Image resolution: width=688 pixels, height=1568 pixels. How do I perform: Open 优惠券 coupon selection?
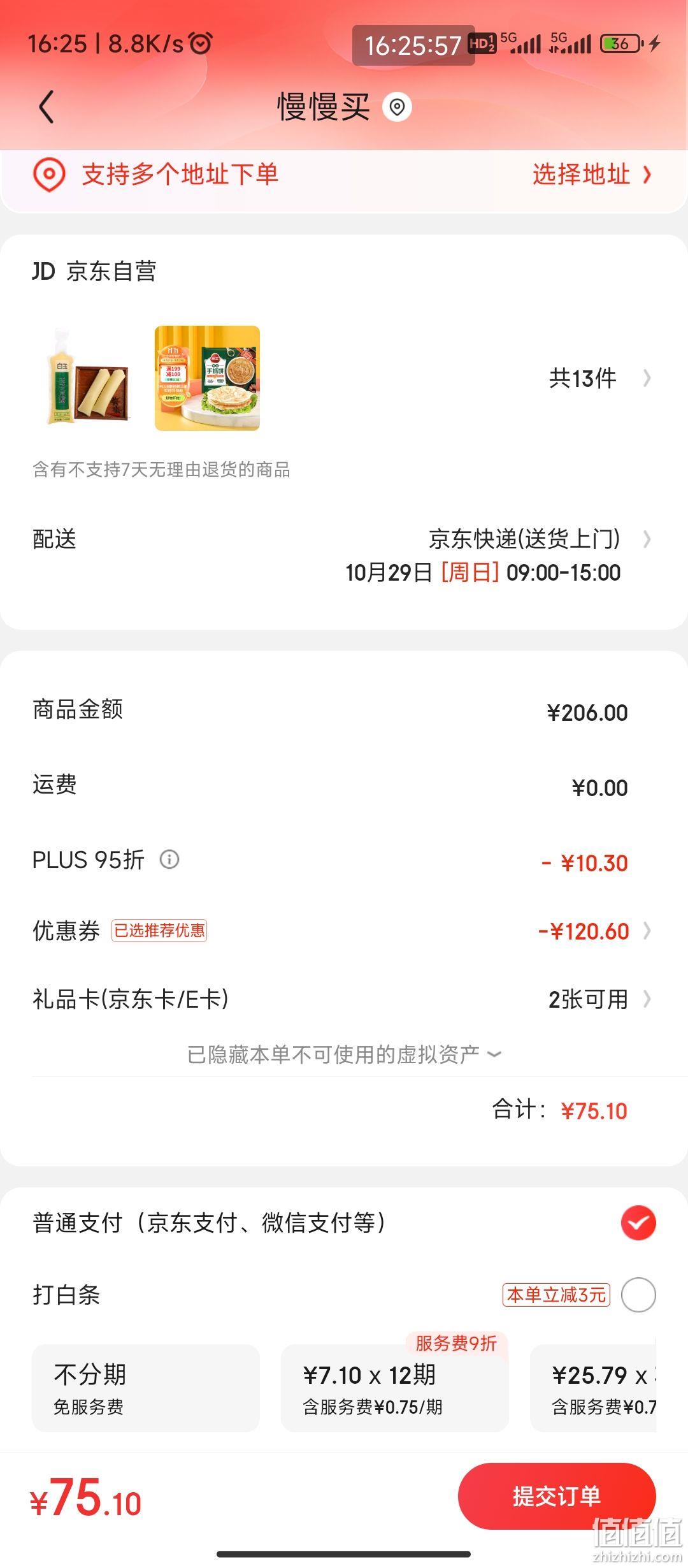pyautogui.click(x=344, y=931)
